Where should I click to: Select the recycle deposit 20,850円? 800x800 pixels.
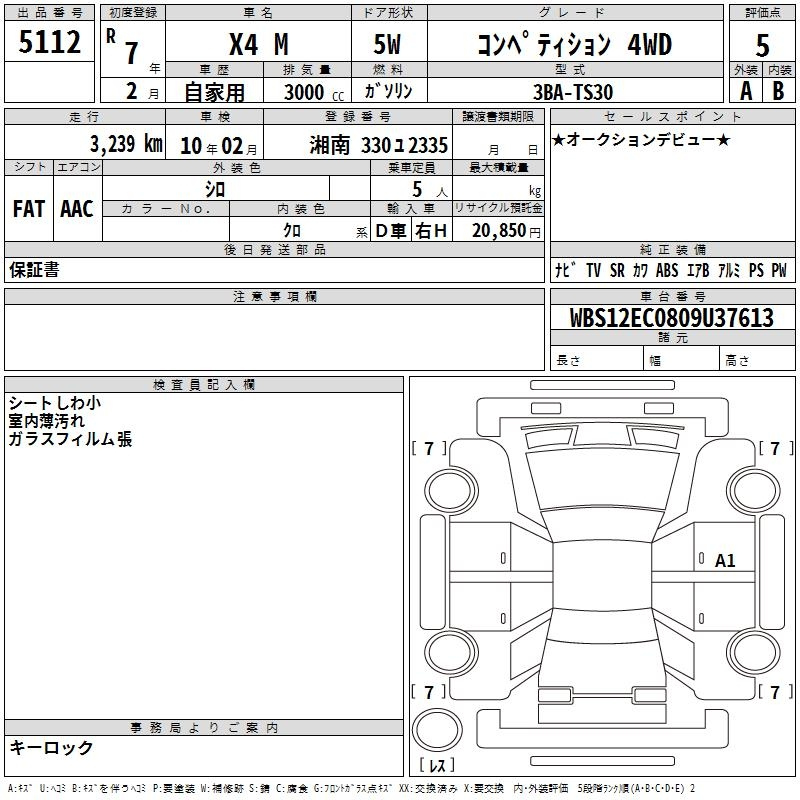[506, 231]
